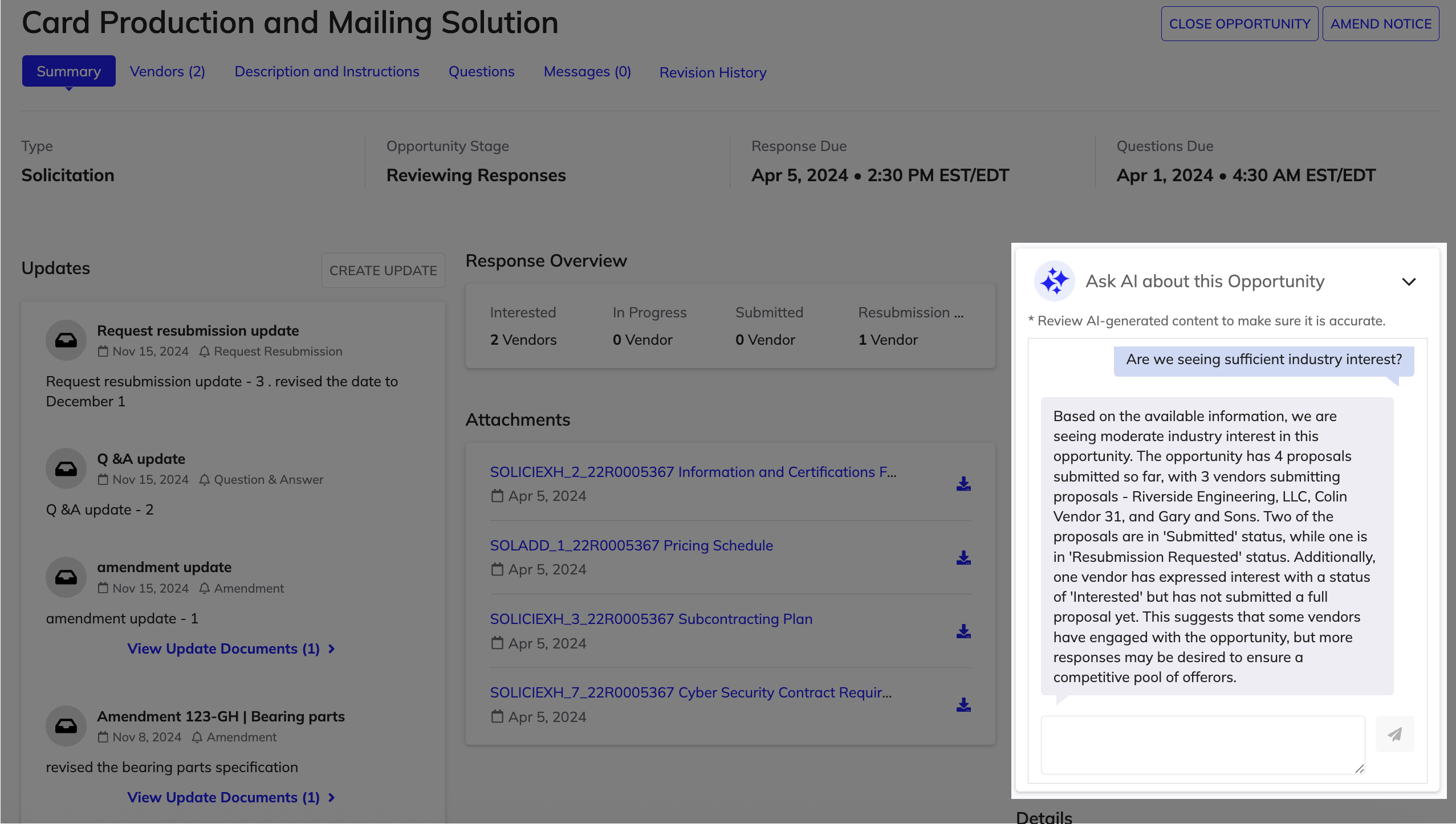The width and height of the screenshot is (1456, 824).
Task: Expand View Update Documents under Bearing parts
Action: 231,797
